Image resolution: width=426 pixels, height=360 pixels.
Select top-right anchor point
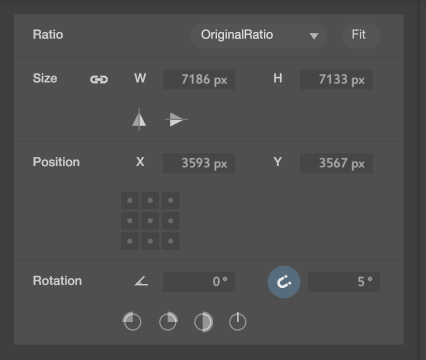pyautogui.click(x=171, y=200)
